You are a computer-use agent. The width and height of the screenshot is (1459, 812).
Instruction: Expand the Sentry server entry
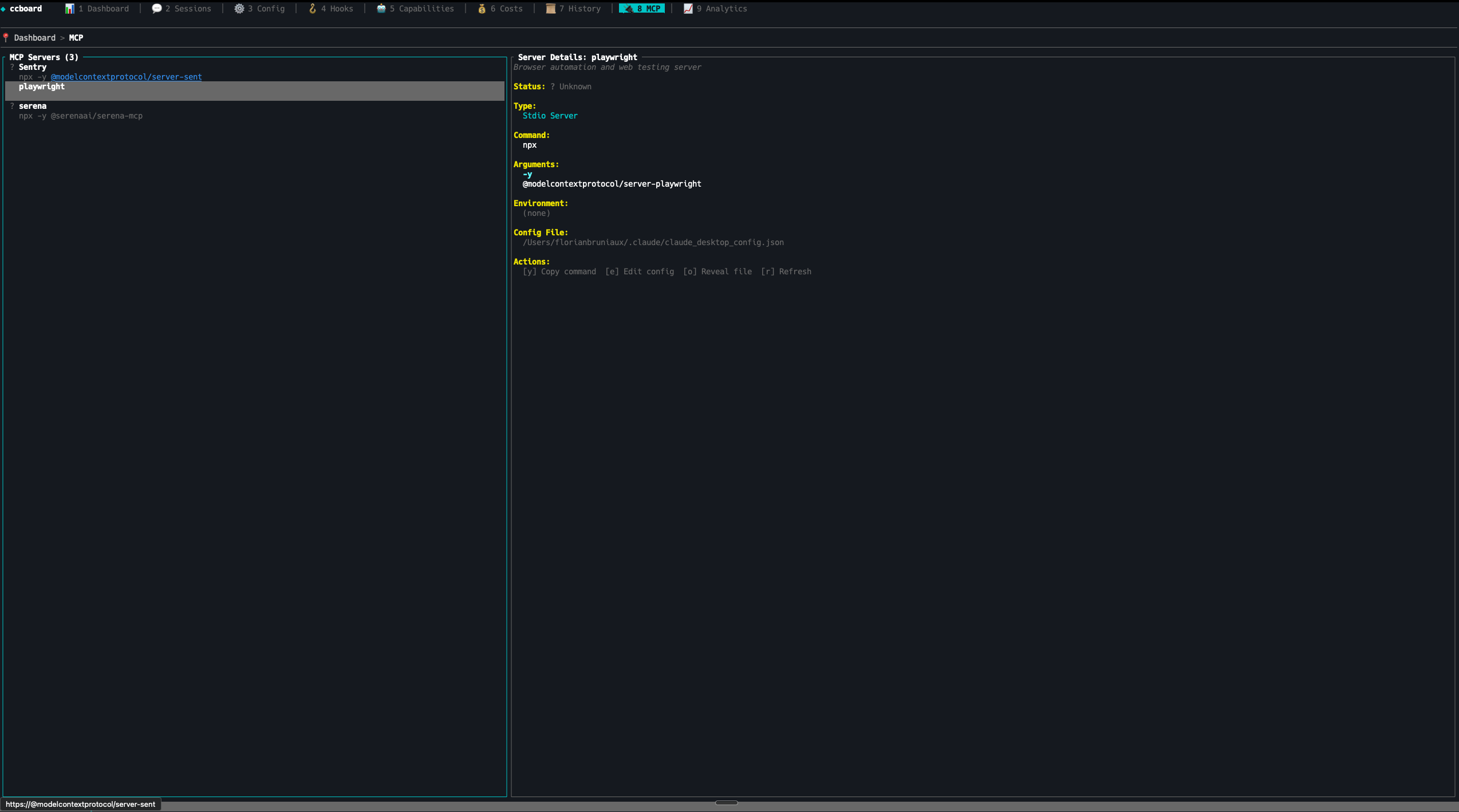pos(33,67)
